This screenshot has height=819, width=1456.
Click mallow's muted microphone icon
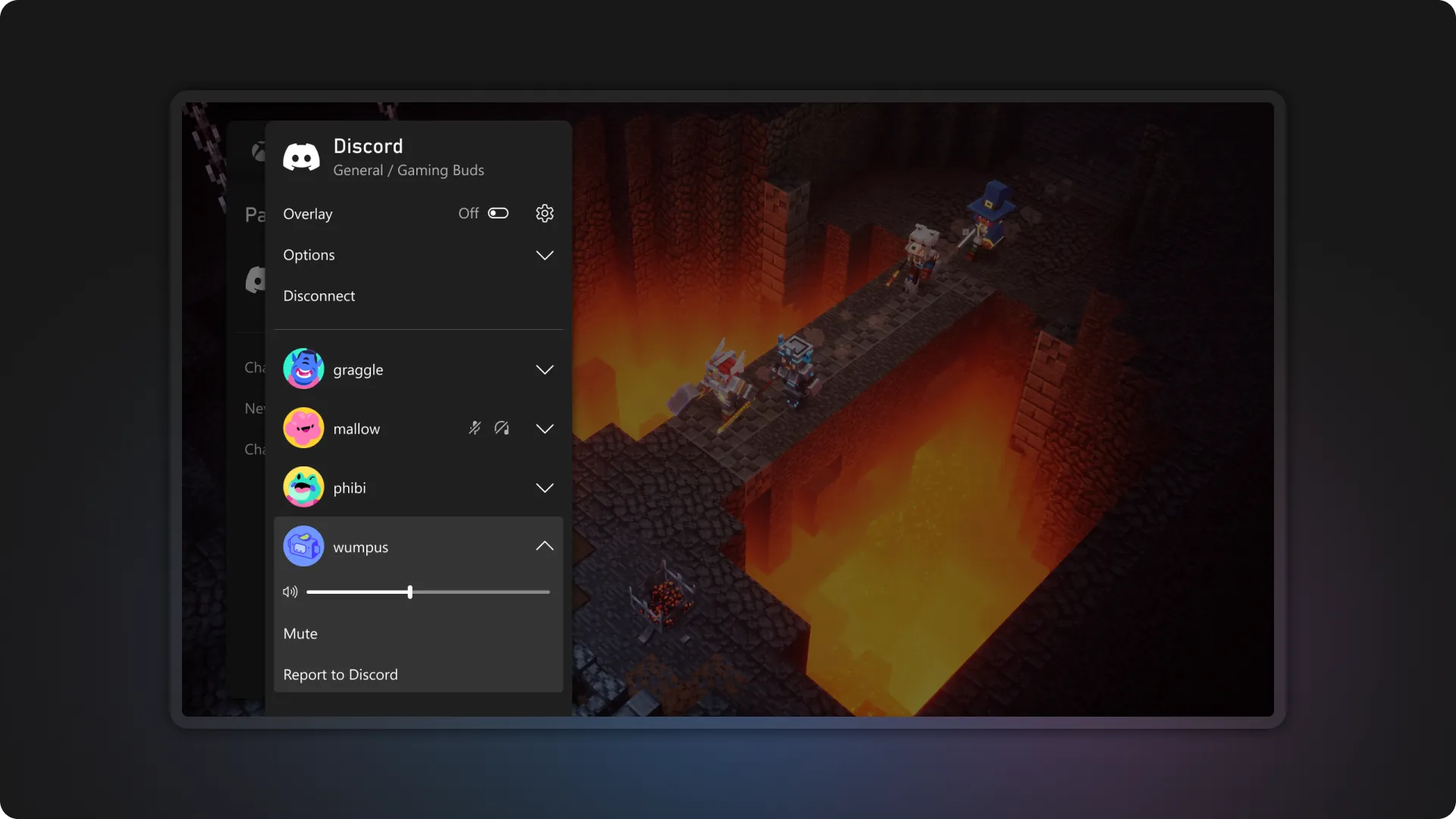coord(475,428)
